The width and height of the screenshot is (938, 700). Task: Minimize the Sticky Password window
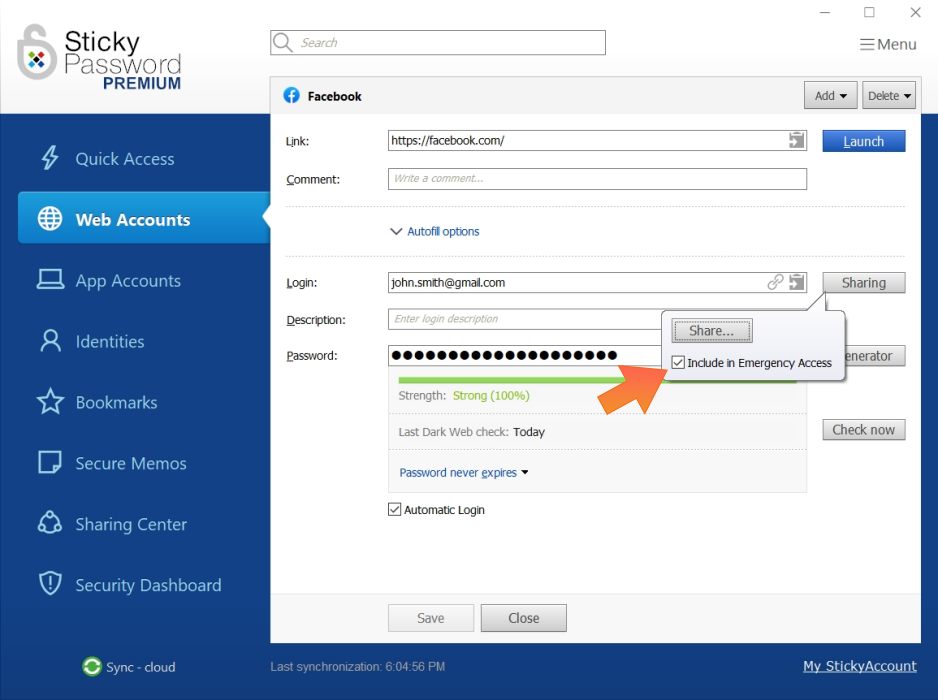pos(825,12)
